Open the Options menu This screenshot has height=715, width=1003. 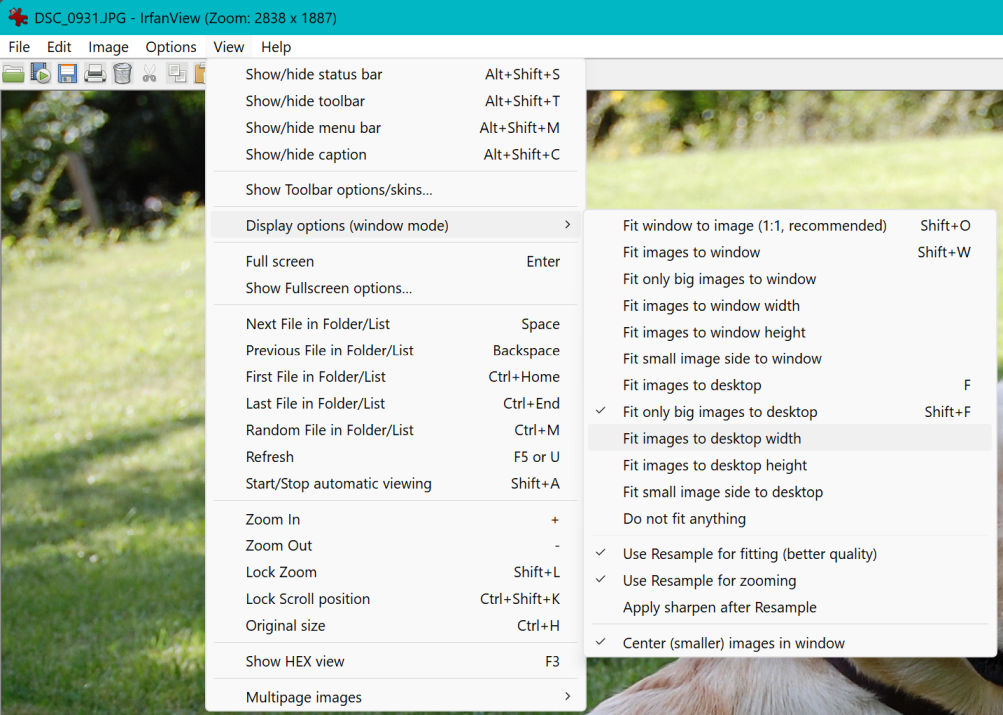pos(171,47)
